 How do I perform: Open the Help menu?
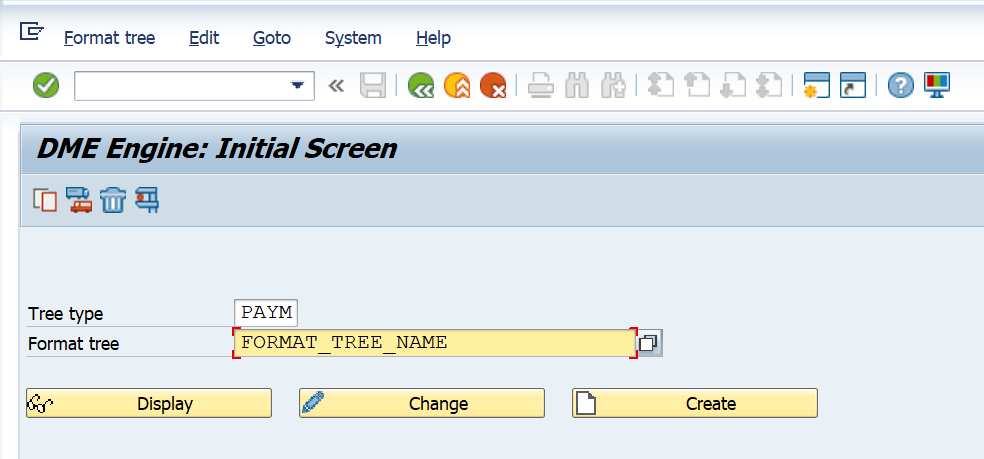click(433, 38)
